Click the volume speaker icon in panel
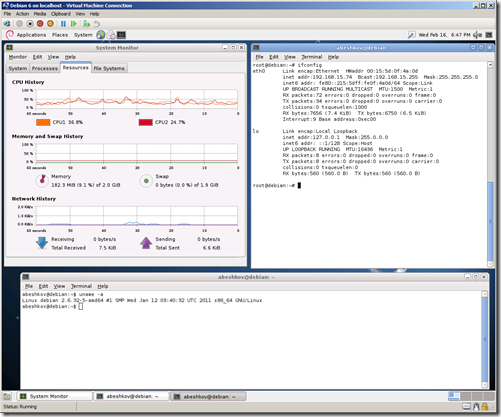Screen dimensions: 501x417 pyautogui.click(x=478, y=35)
